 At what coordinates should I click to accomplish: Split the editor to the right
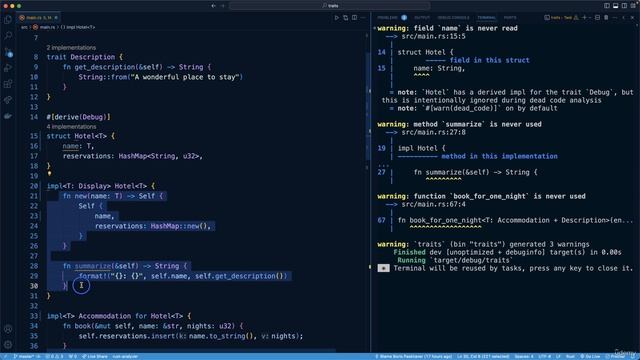[354, 18]
